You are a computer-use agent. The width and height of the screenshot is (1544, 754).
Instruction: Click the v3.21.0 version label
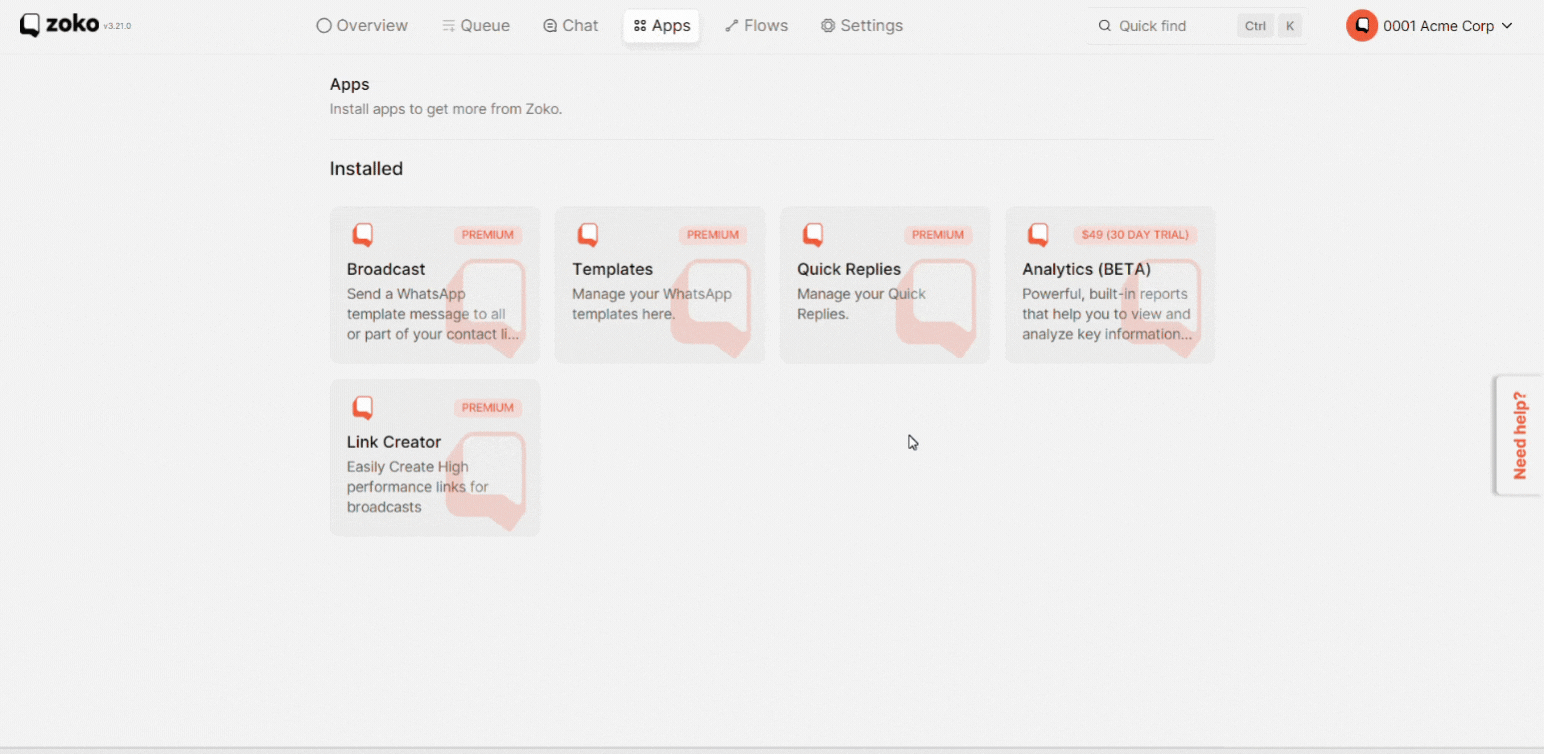click(x=117, y=26)
